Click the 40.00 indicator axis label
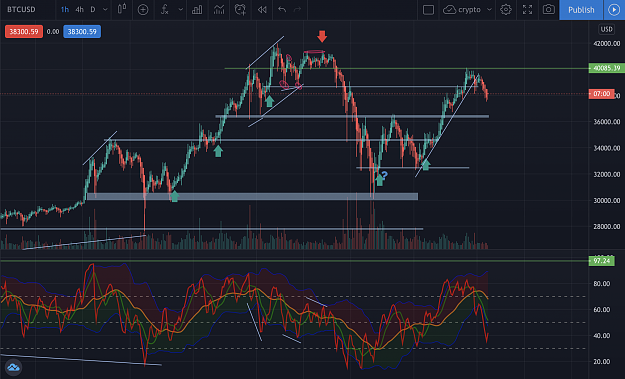This screenshot has width=625, height=379. click(601, 336)
